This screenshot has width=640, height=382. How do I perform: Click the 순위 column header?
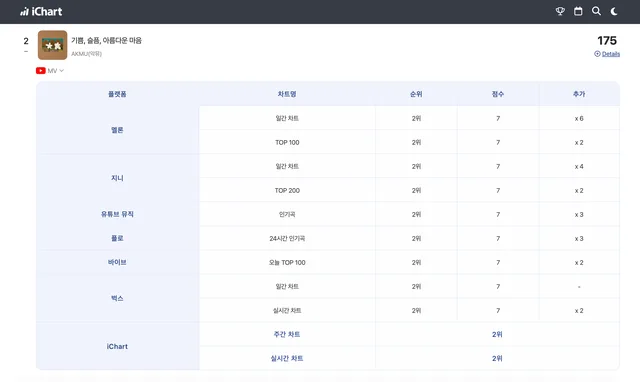(416, 94)
